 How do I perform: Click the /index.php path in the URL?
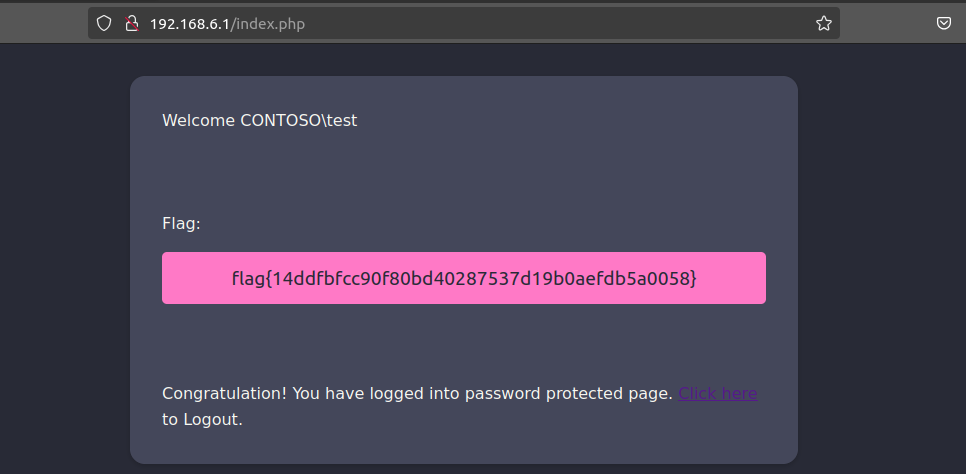coord(267,23)
